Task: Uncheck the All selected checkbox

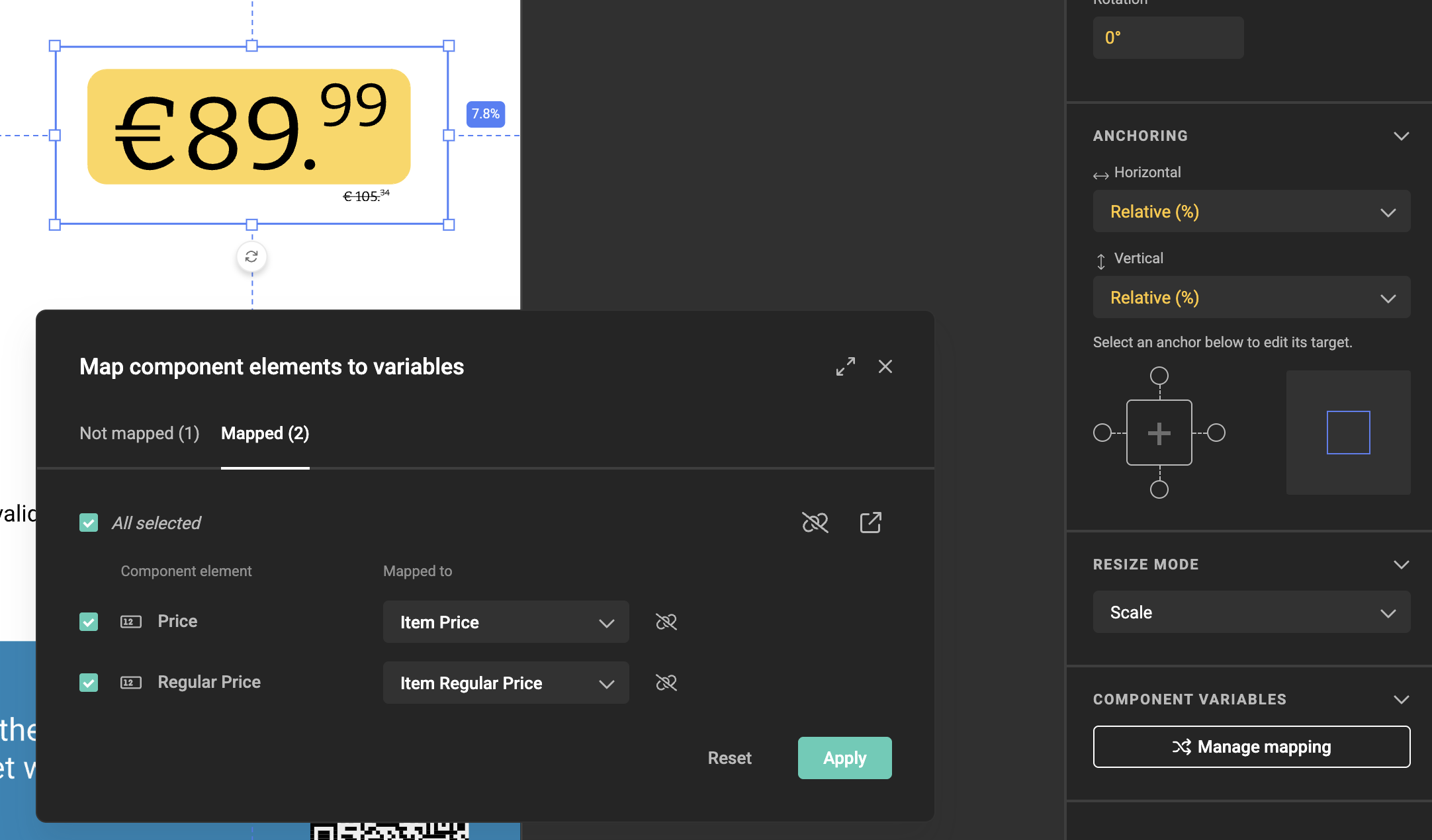Action: [89, 523]
